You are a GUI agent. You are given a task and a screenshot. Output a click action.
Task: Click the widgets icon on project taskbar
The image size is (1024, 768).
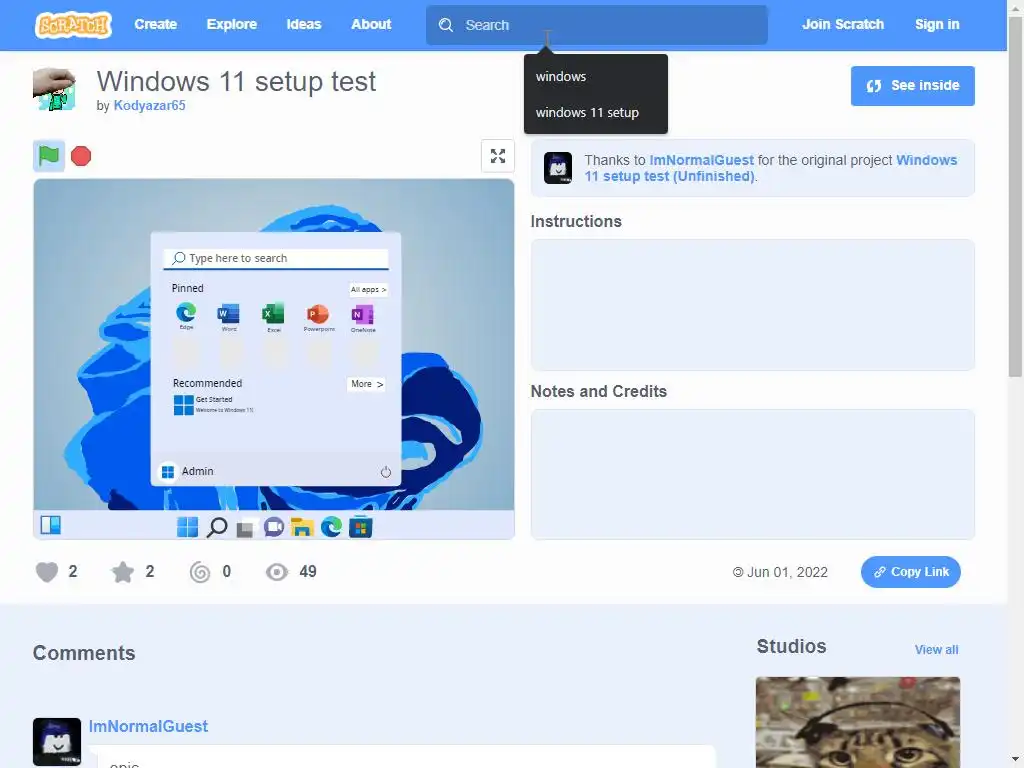click(51, 525)
